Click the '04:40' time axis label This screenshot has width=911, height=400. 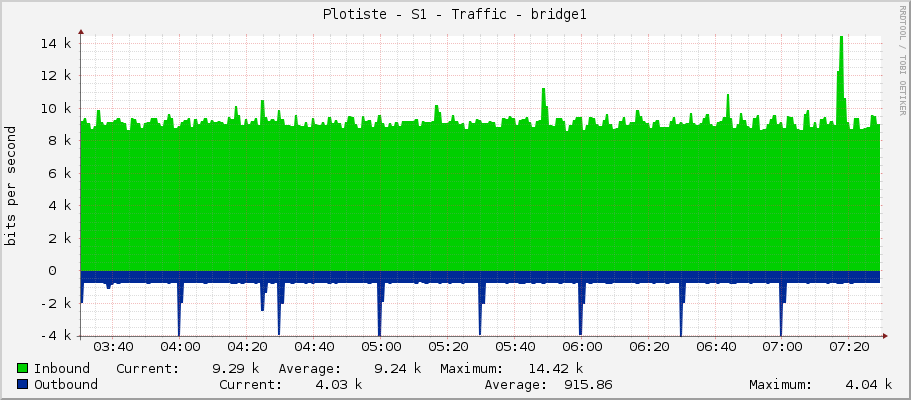point(314,347)
